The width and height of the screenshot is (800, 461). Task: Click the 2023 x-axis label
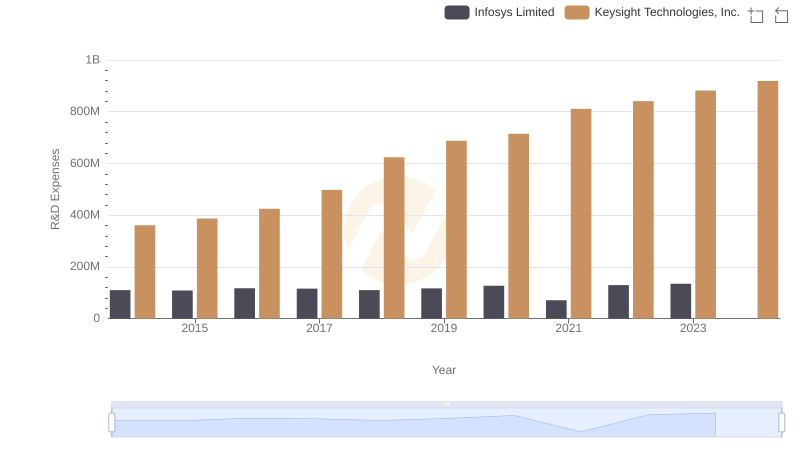[x=693, y=328]
